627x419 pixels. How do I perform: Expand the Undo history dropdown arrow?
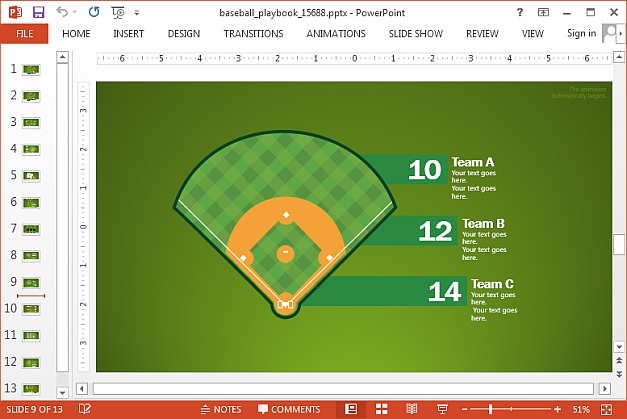(x=75, y=12)
